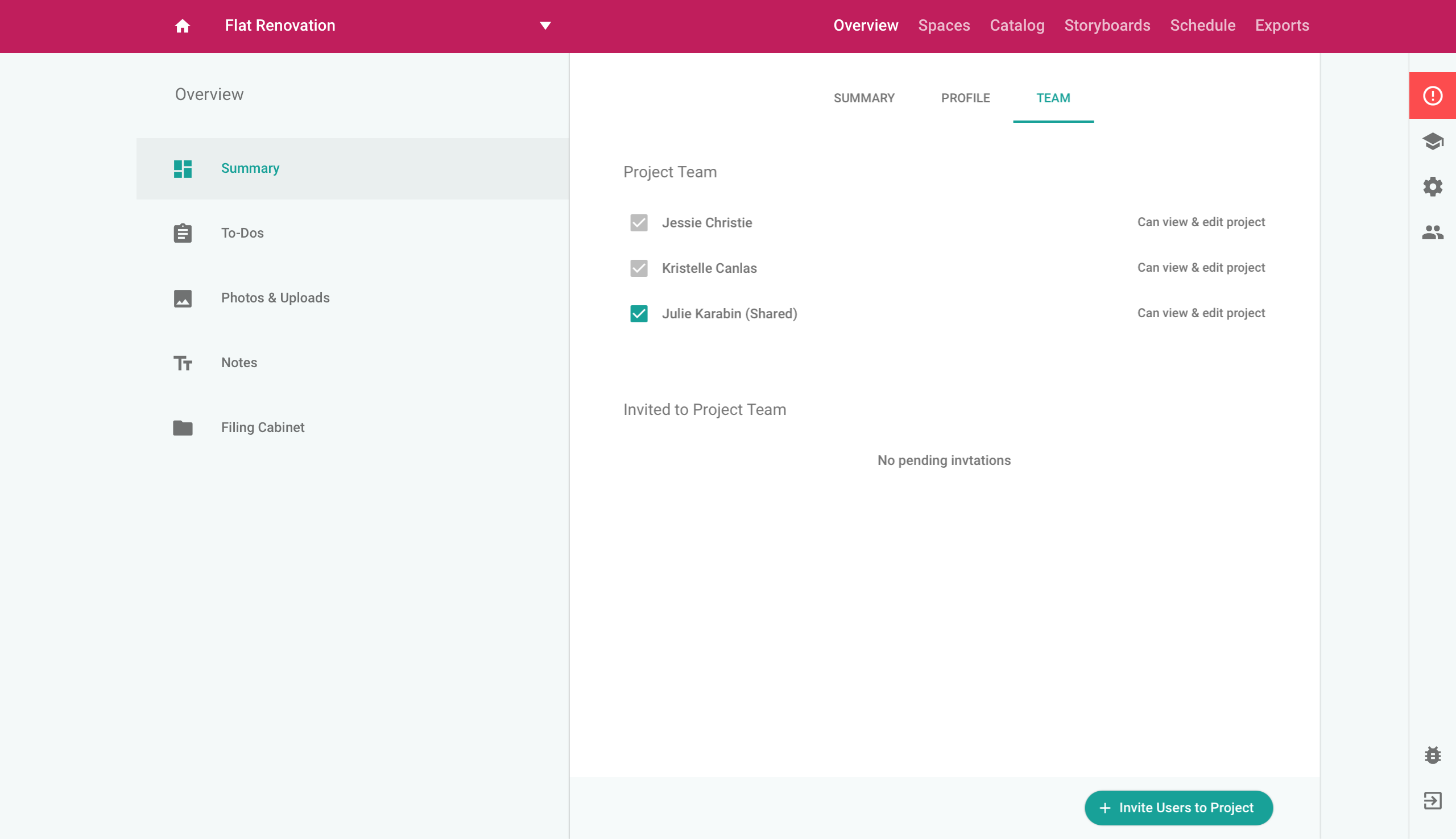Go to Photos & Uploads section
Screen dimensions: 1456x839
click(x=275, y=298)
